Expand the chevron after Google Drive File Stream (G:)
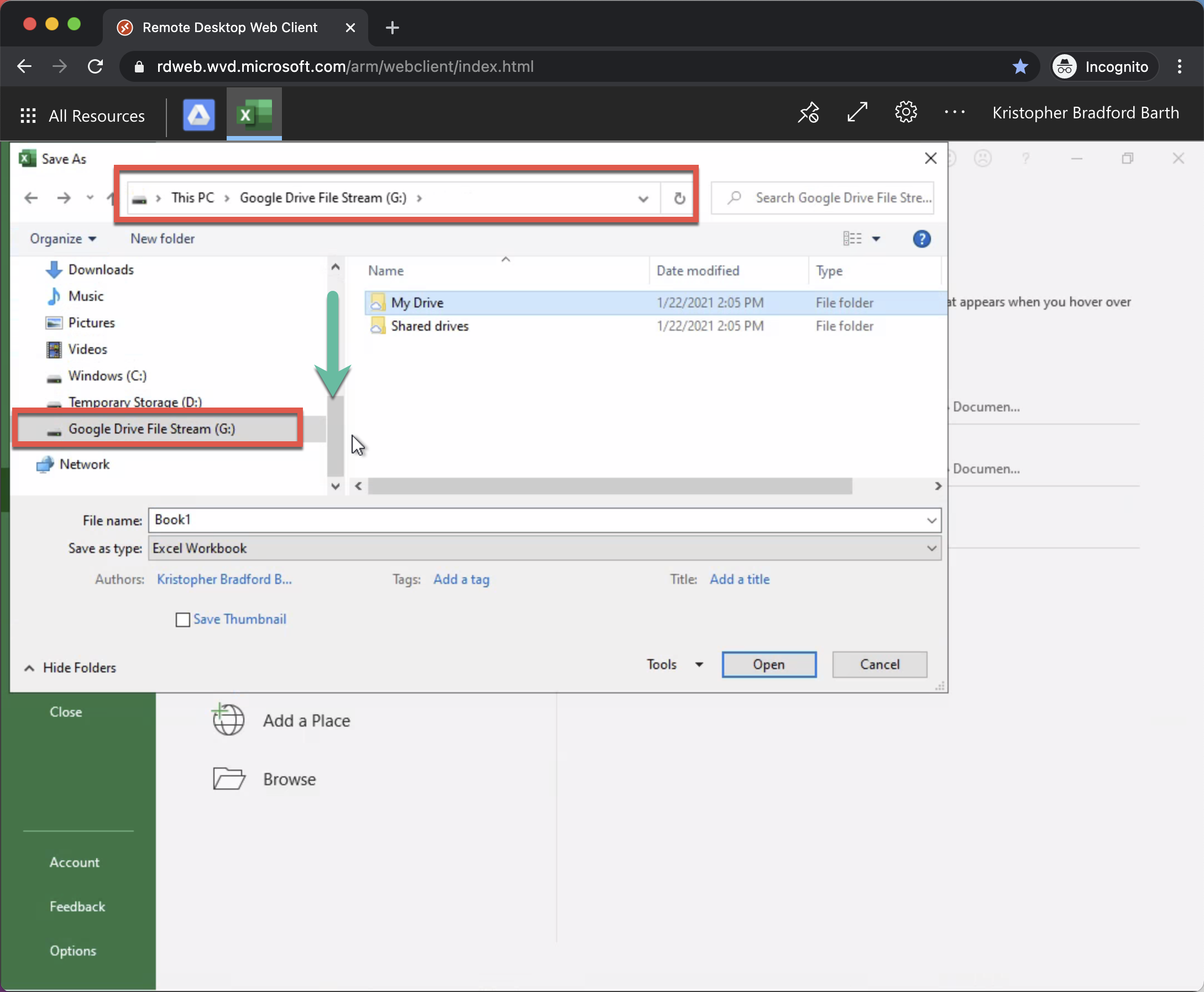Screen dimensions: 1204x992 point(419,199)
